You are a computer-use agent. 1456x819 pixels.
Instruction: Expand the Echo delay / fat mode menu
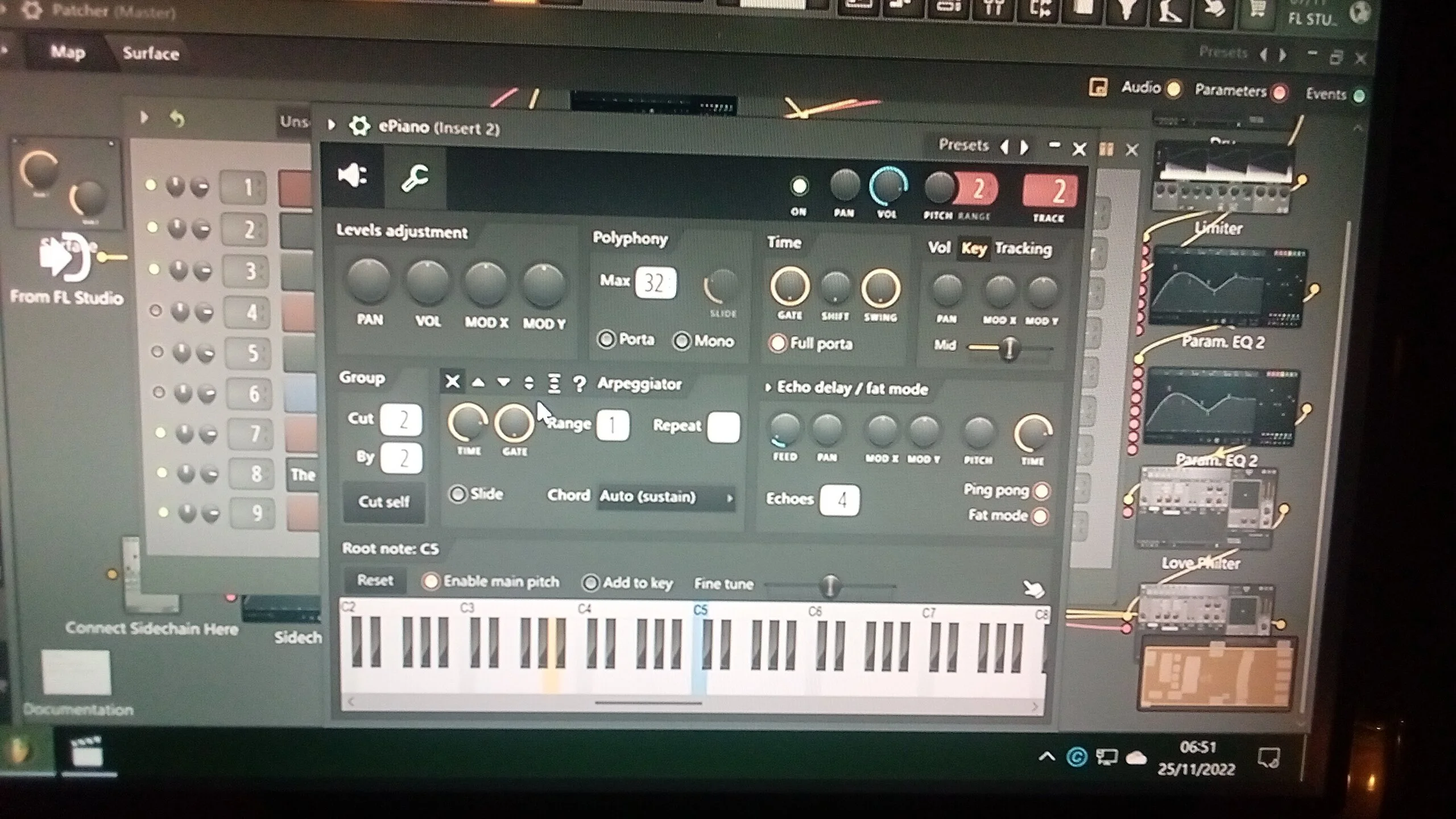pos(768,388)
